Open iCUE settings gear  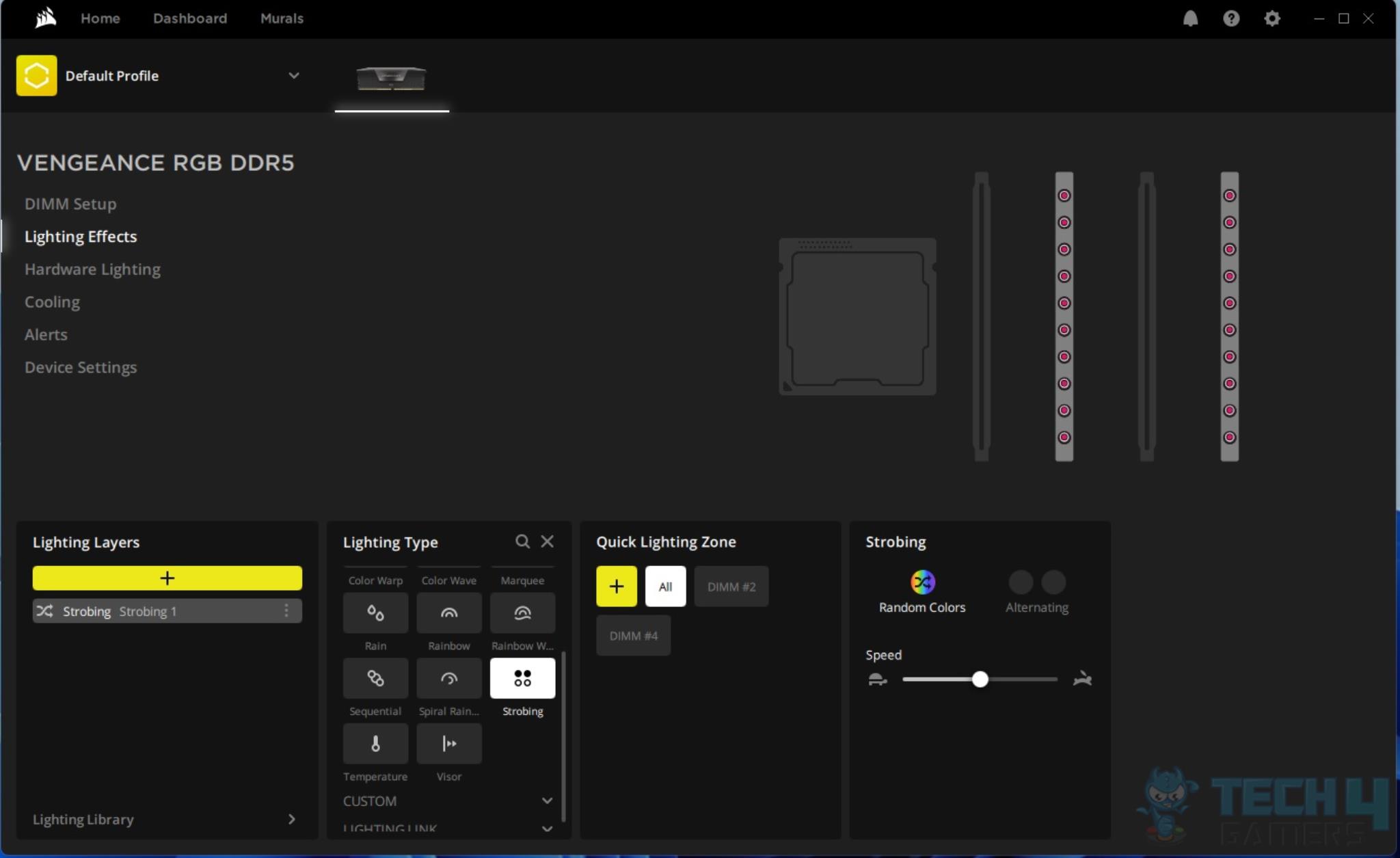click(1271, 18)
